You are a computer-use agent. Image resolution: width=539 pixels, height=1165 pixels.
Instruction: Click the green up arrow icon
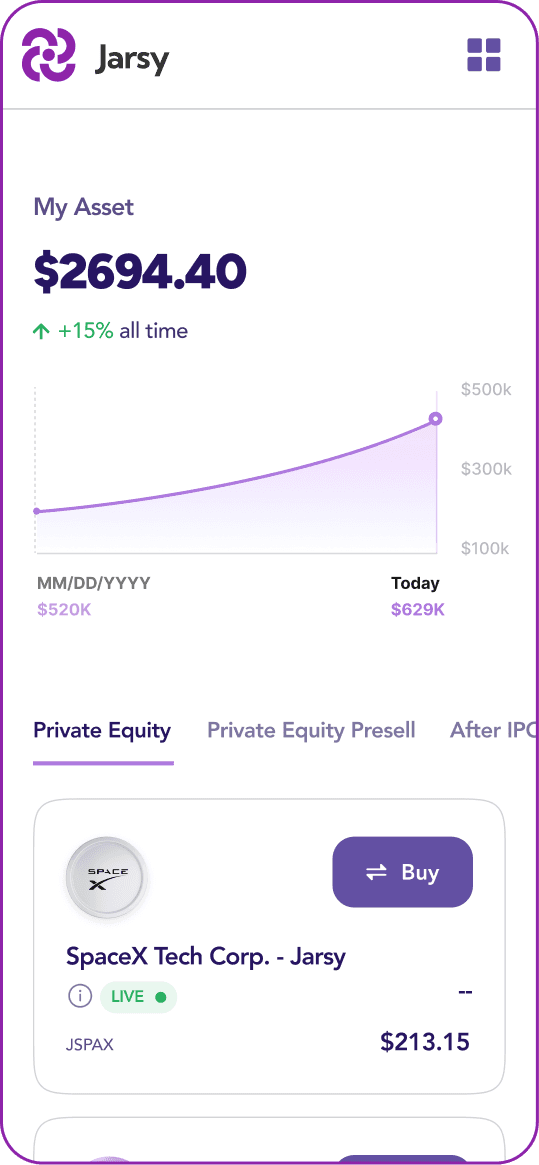point(42,331)
